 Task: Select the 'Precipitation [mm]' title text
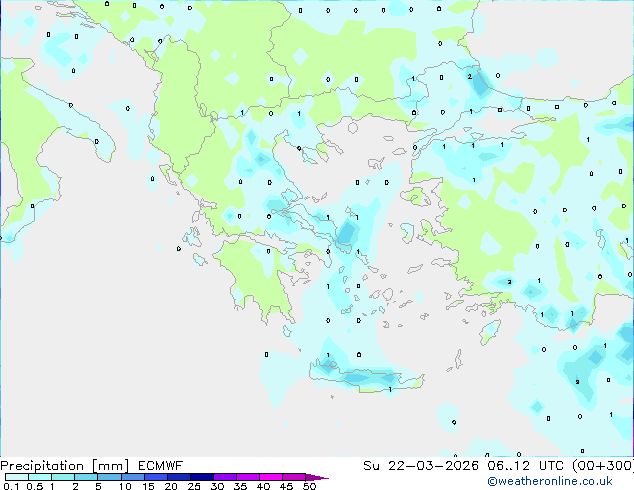pos(65,466)
